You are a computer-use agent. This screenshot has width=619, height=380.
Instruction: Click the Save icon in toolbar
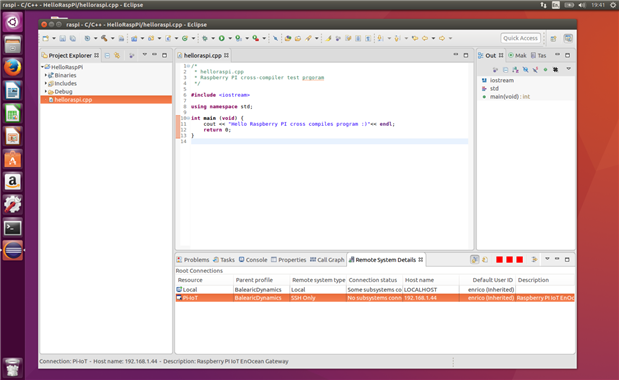click(x=62, y=38)
